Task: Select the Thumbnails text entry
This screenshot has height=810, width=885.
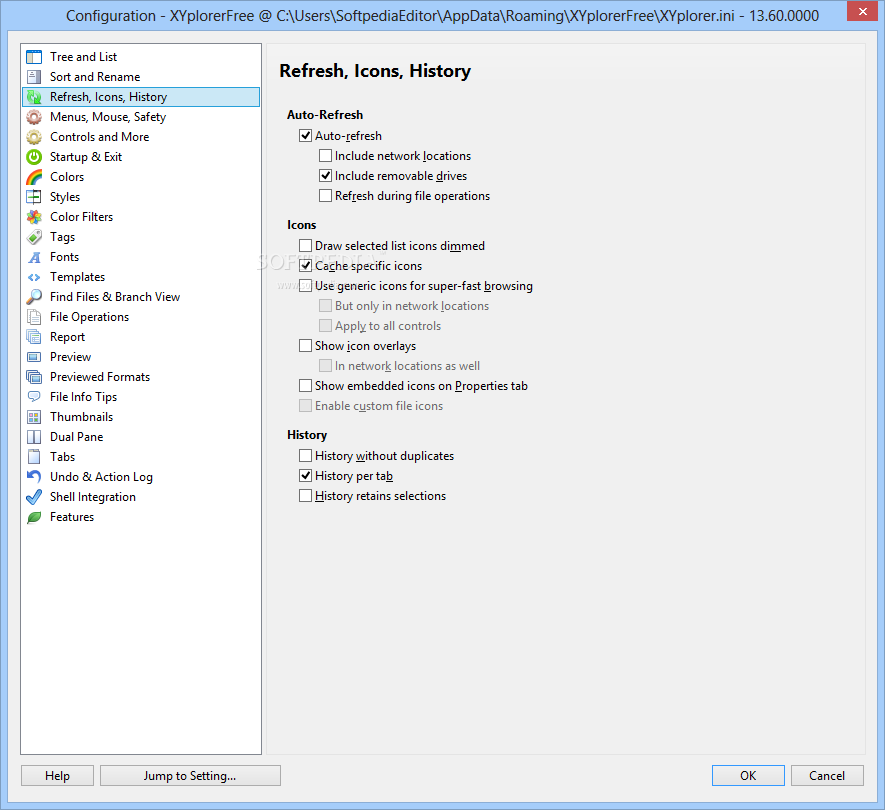Action: tap(81, 417)
